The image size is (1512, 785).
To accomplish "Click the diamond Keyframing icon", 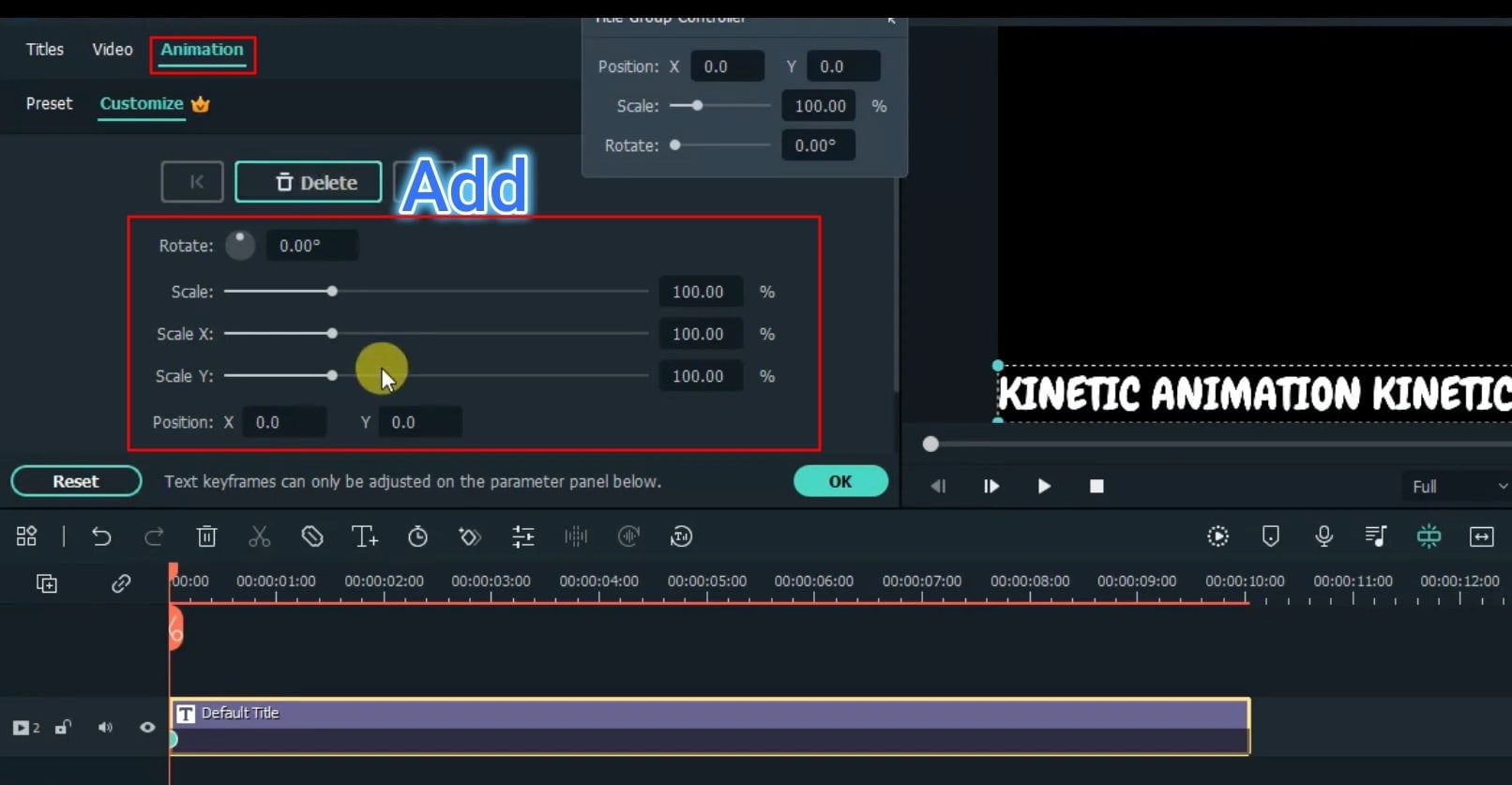I will pyautogui.click(x=470, y=536).
